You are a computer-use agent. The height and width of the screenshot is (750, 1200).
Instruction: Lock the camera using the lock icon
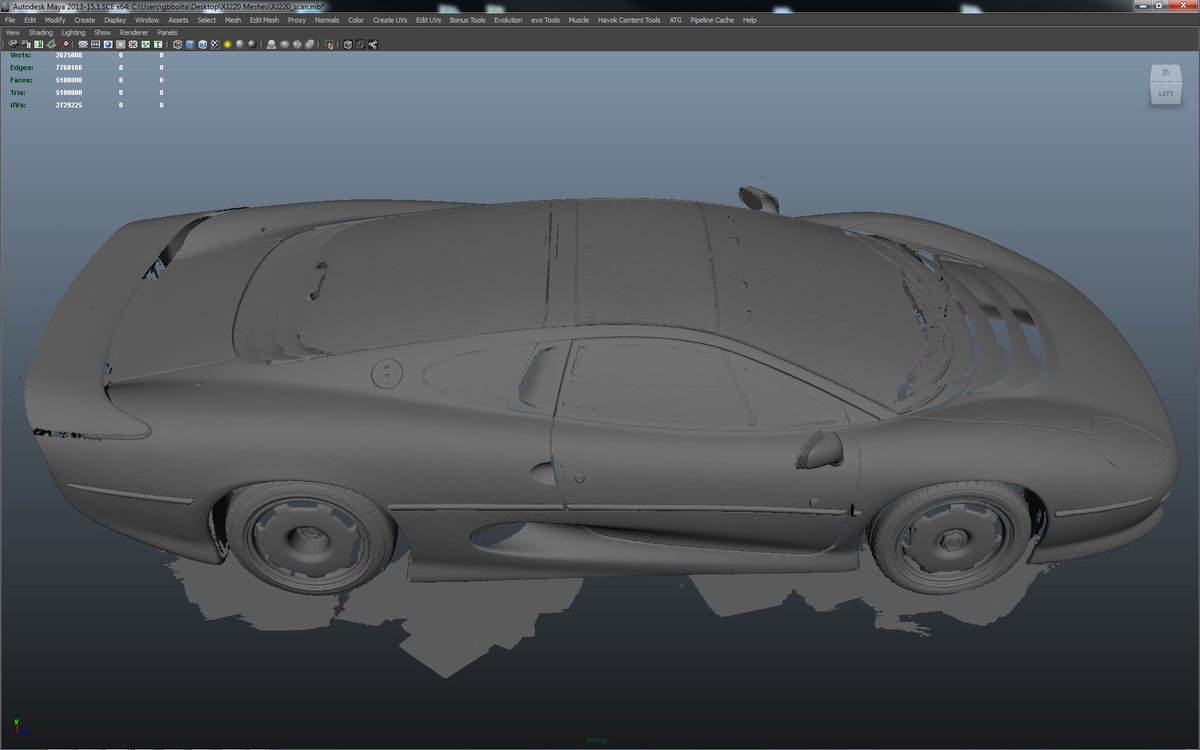(25, 45)
